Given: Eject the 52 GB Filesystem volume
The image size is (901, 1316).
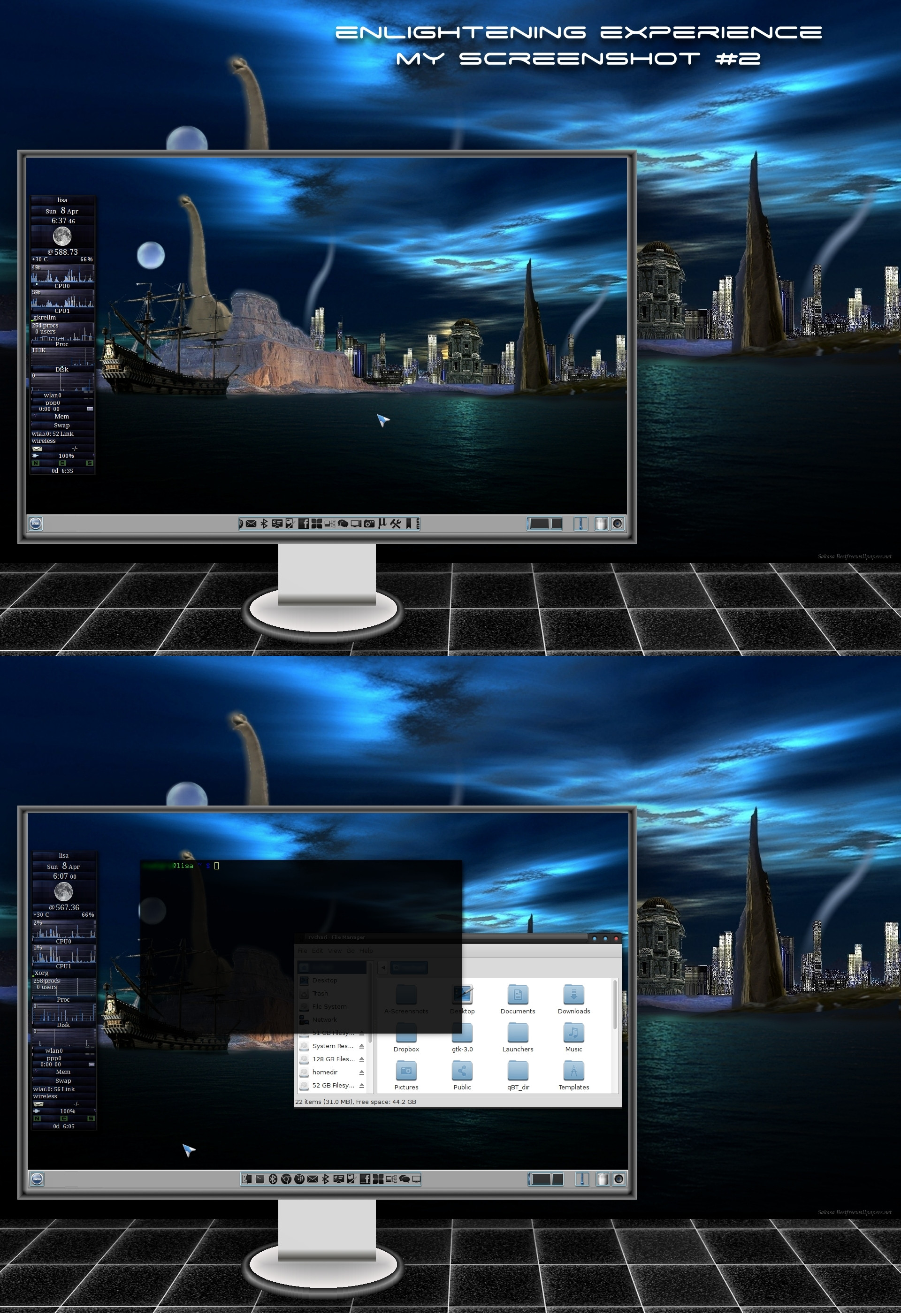Looking at the screenshot, I should point(362,1086).
